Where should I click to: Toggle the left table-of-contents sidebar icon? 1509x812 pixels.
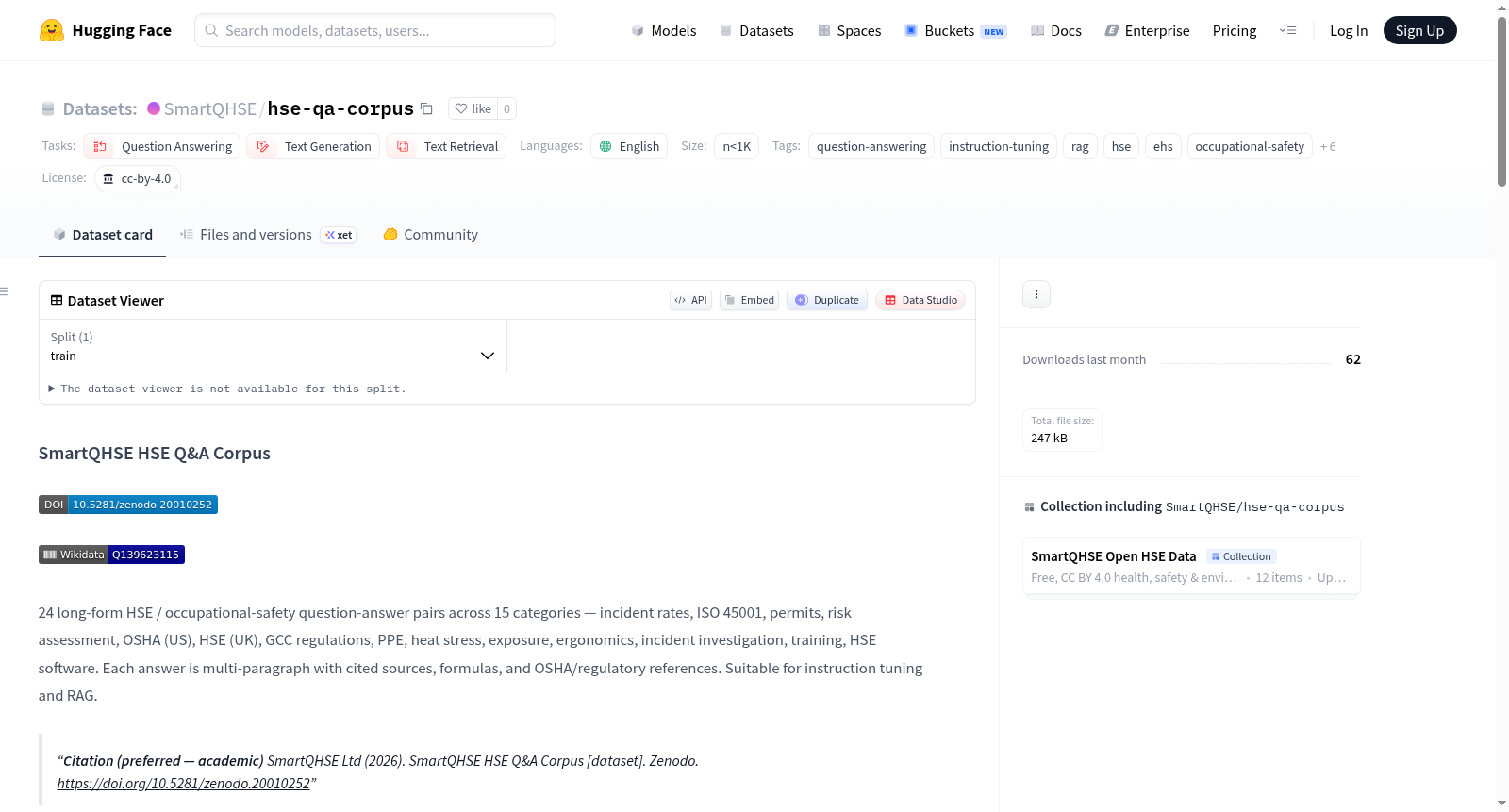[4, 291]
